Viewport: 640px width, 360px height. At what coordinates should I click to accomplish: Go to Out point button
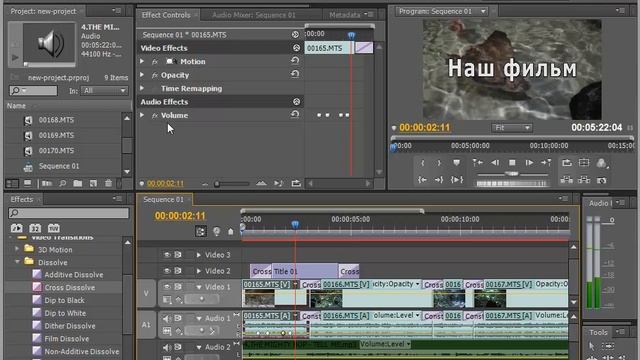(x=439, y=180)
